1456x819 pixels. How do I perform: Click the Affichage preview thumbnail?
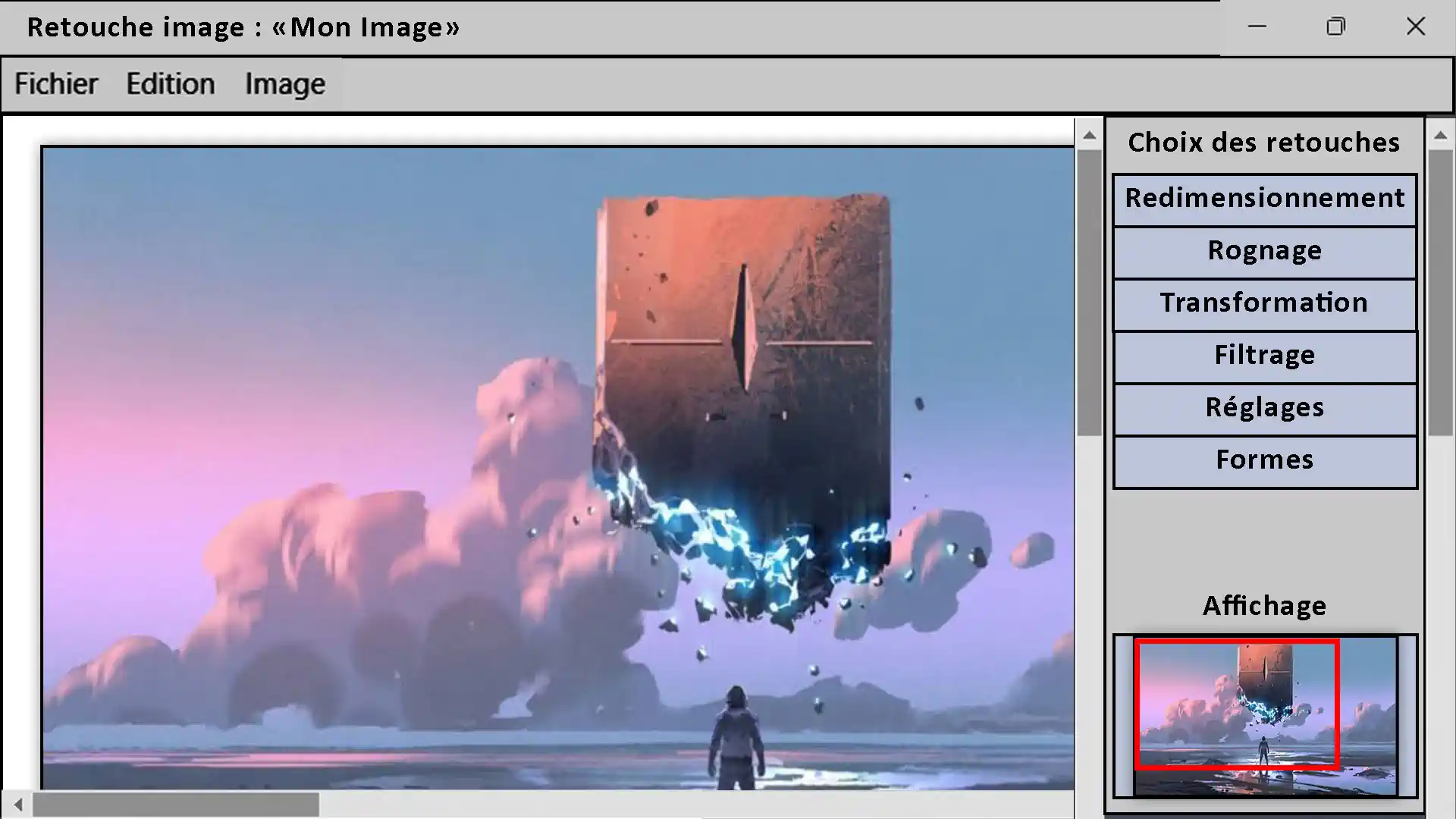point(1265,716)
